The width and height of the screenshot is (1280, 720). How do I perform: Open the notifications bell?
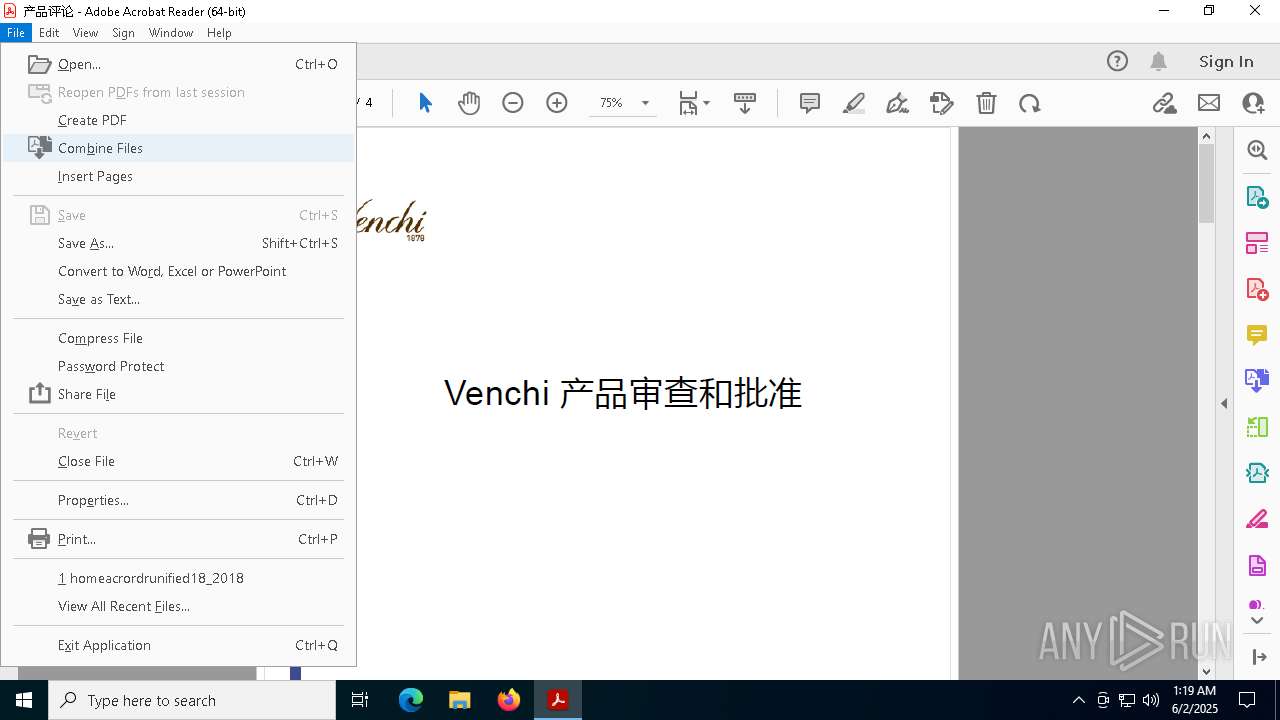(1159, 61)
